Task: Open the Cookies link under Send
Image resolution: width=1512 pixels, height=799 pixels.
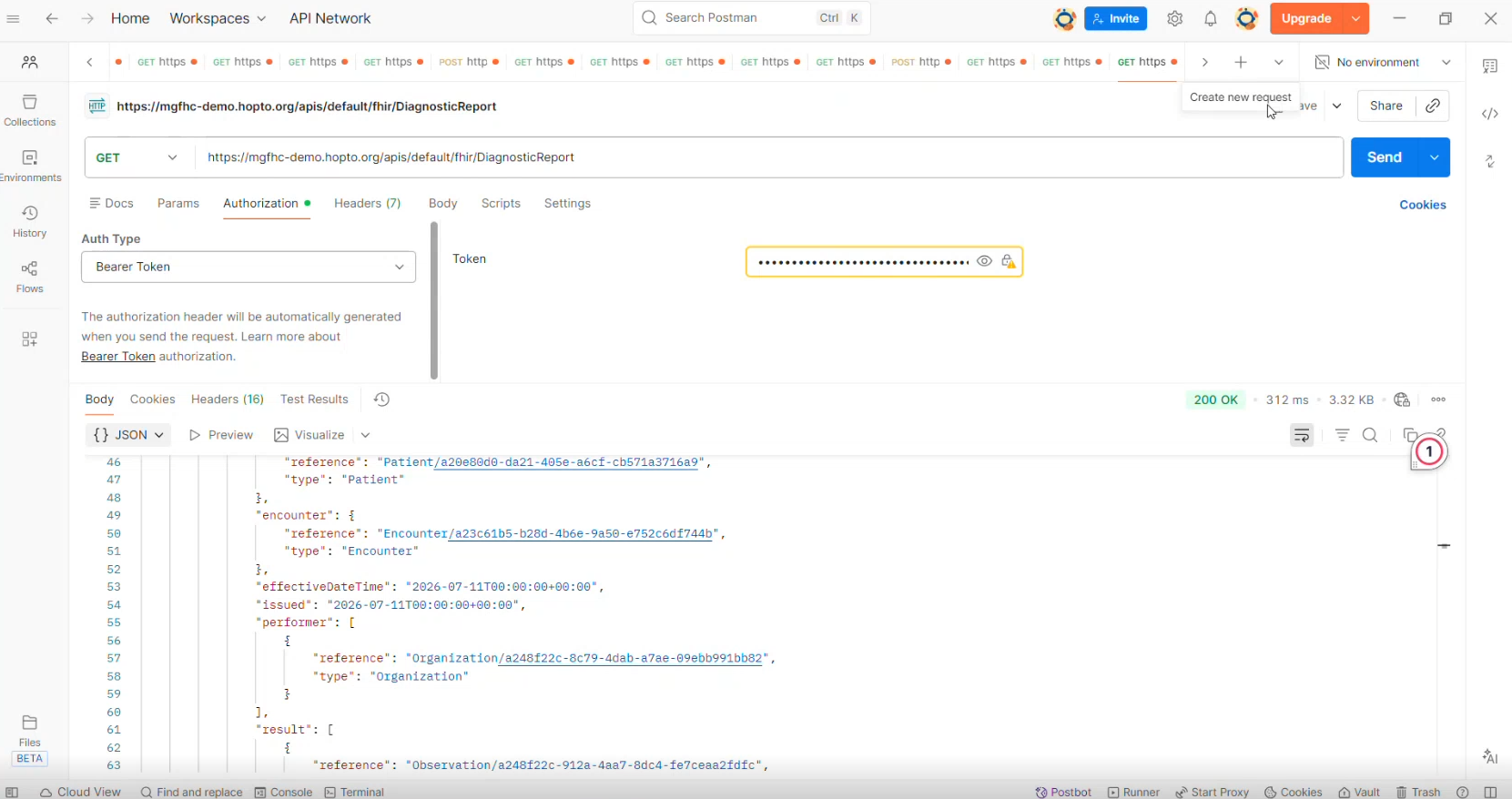Action: click(1423, 205)
